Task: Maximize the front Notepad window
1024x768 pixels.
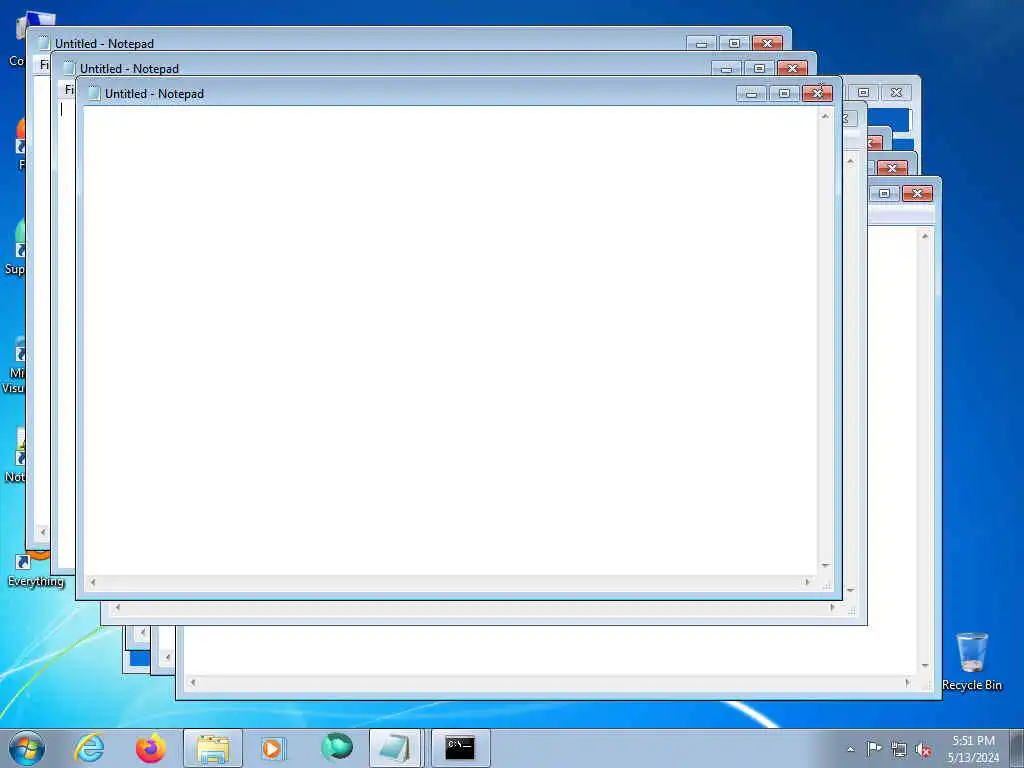Action: coord(784,93)
